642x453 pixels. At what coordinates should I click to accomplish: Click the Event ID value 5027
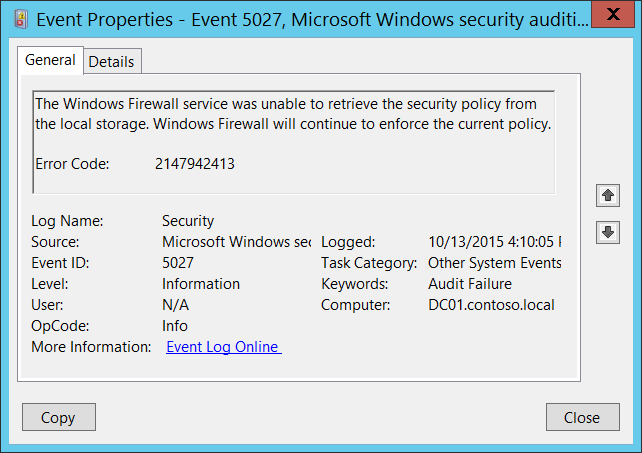(x=180, y=263)
